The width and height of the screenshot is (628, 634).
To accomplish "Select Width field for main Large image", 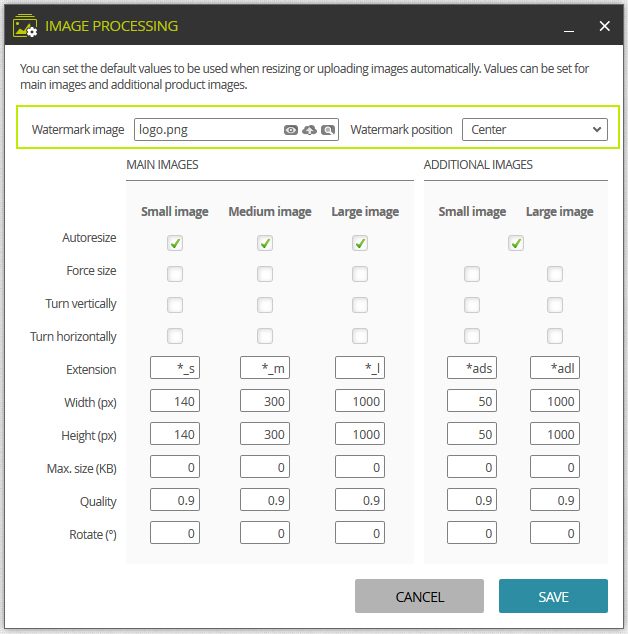I will click(x=360, y=401).
